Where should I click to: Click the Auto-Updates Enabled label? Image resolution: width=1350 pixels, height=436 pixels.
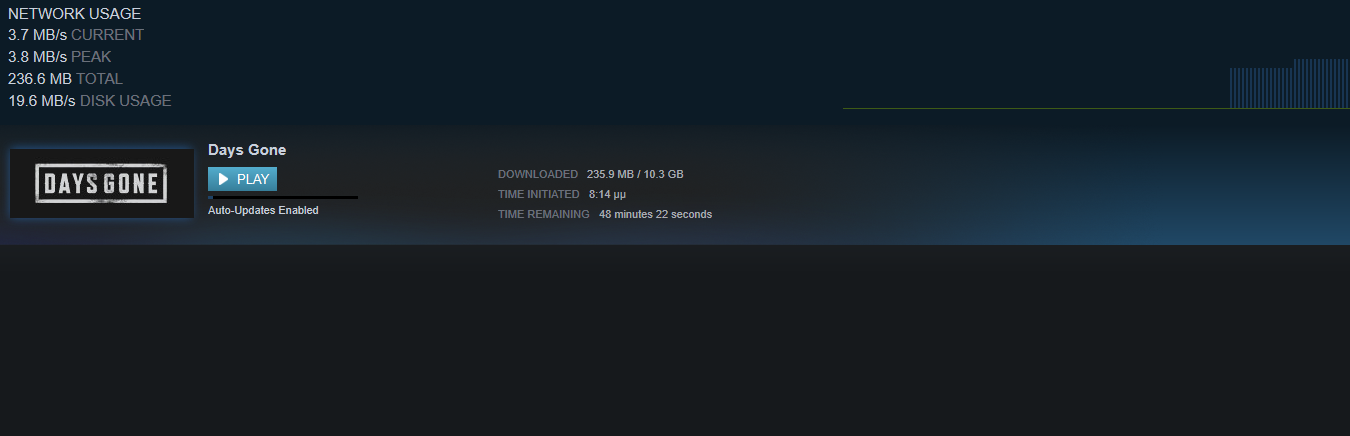pos(263,211)
